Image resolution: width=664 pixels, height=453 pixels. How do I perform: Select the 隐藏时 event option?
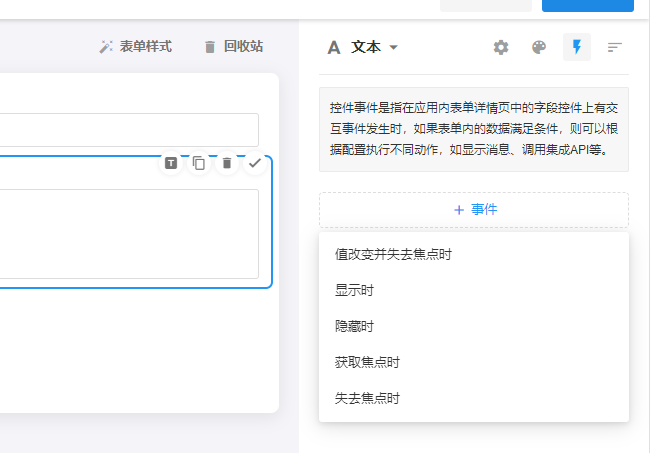(x=354, y=326)
